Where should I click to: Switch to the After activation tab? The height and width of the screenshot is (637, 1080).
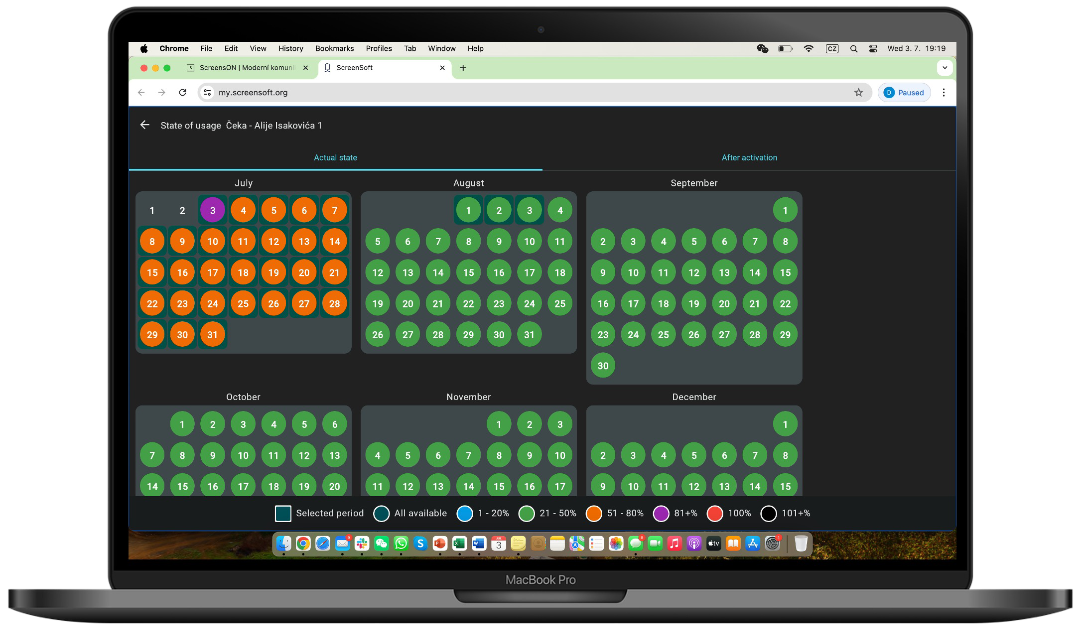(749, 158)
